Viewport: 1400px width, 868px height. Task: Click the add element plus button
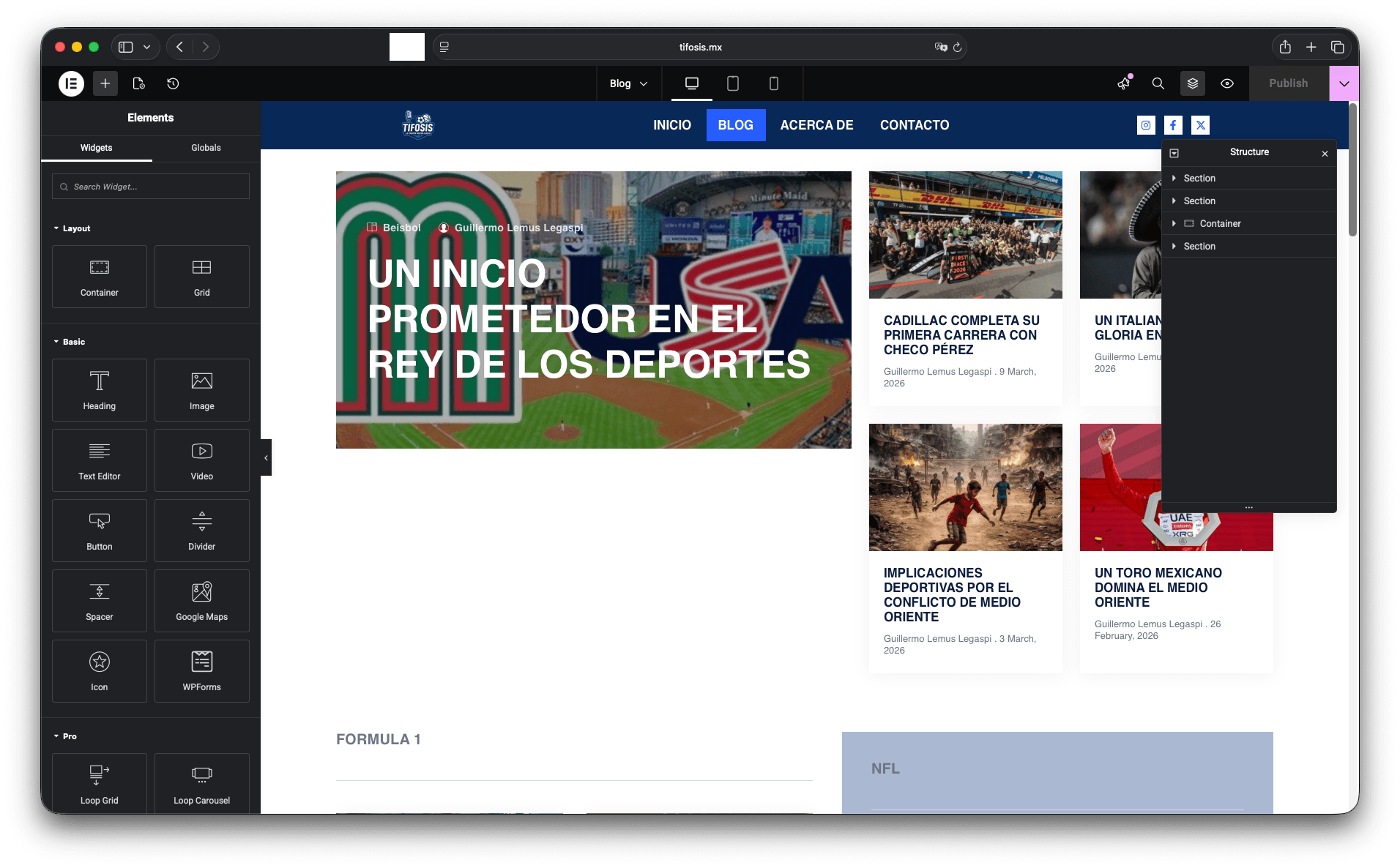point(105,83)
